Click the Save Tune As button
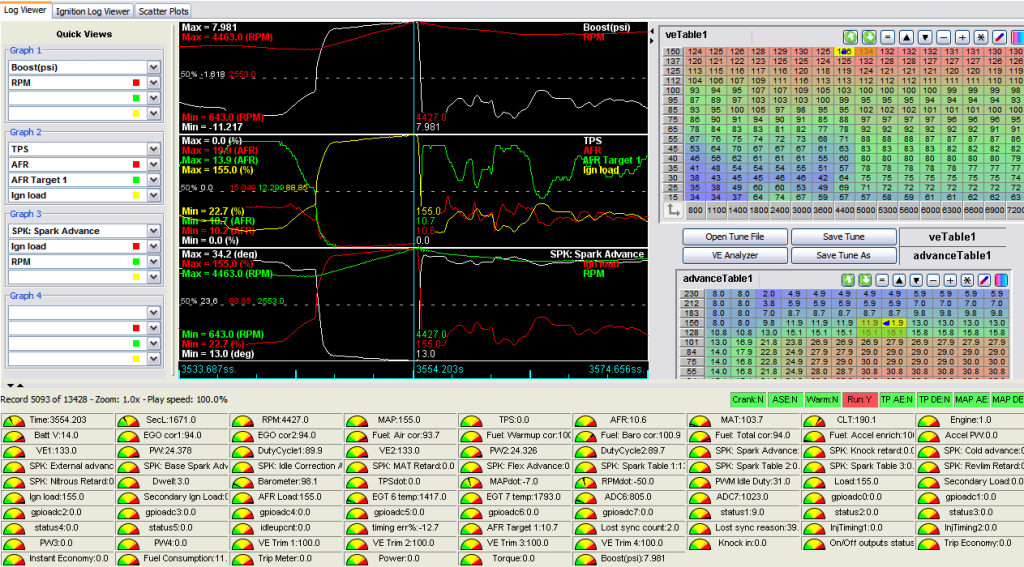The image size is (1024, 567). tap(843, 255)
